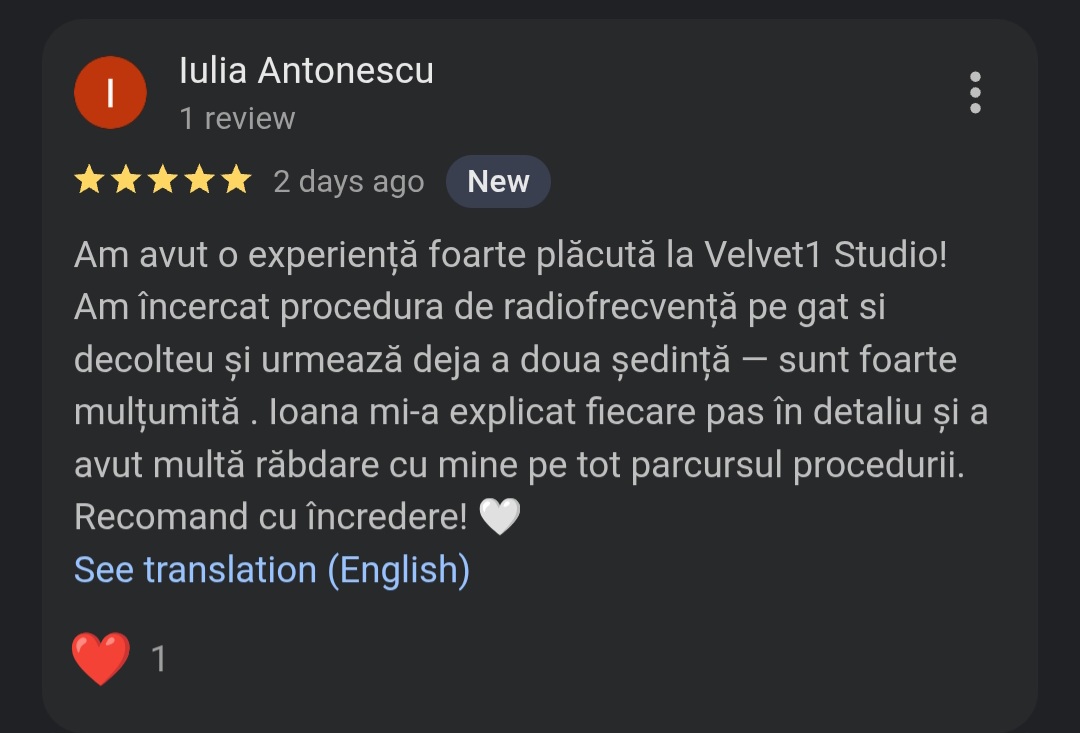Expand review options via the vertical dots
The width and height of the screenshot is (1080, 733).
click(975, 92)
